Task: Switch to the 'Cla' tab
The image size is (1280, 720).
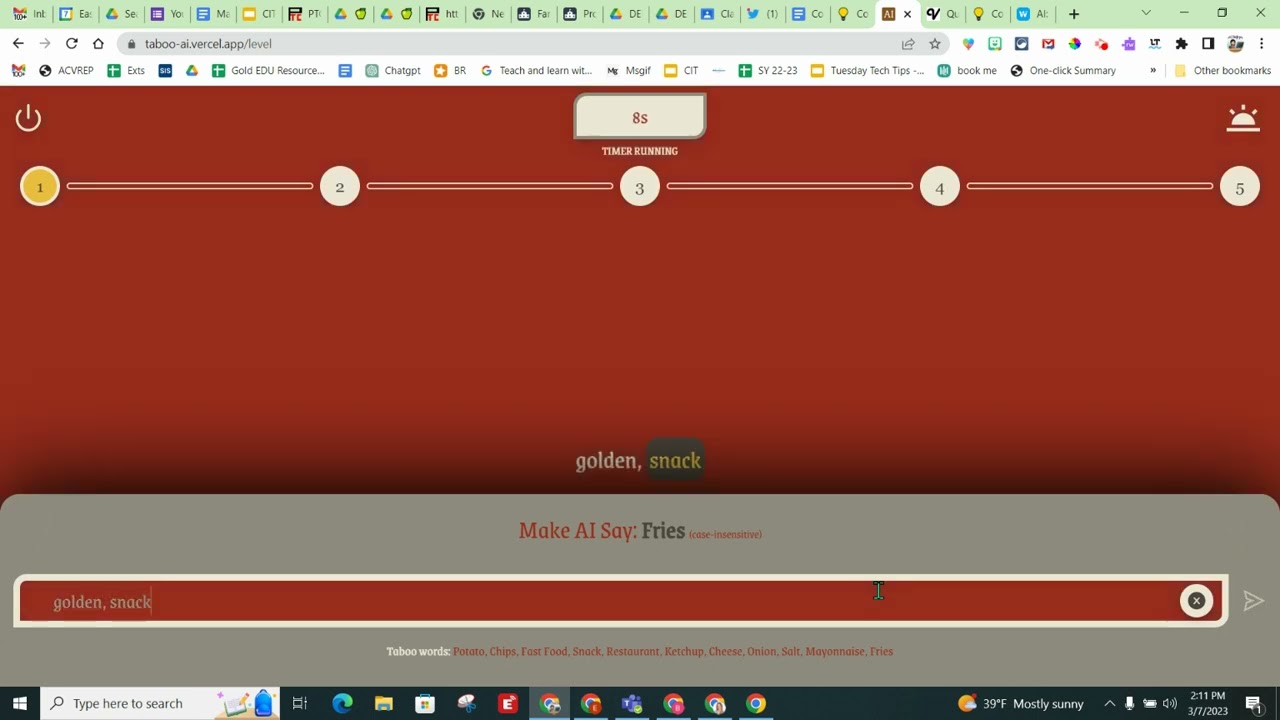Action: point(717,14)
